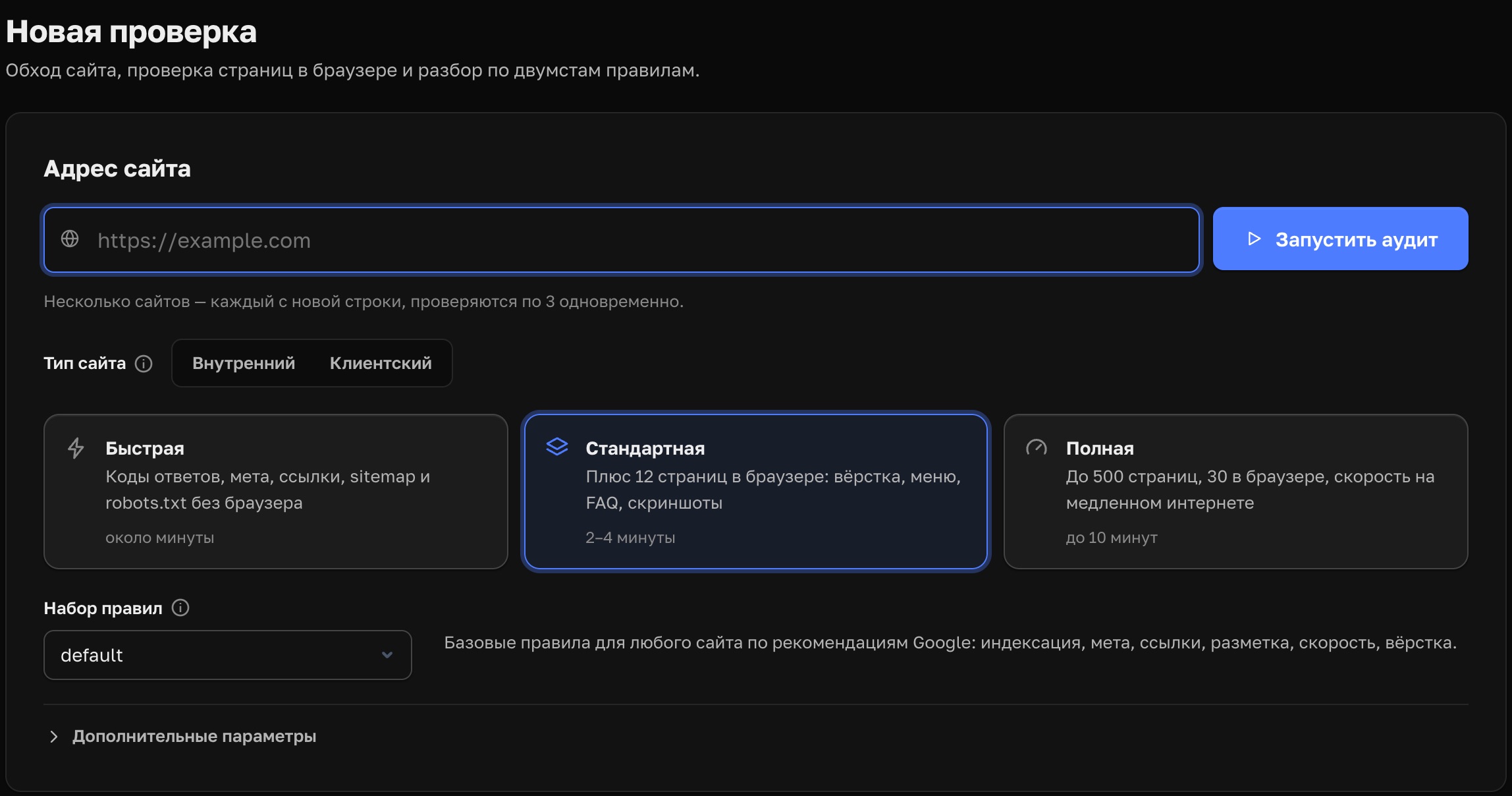Expand Дополнительные параметры section
The width and height of the screenshot is (1512, 796).
[183, 736]
